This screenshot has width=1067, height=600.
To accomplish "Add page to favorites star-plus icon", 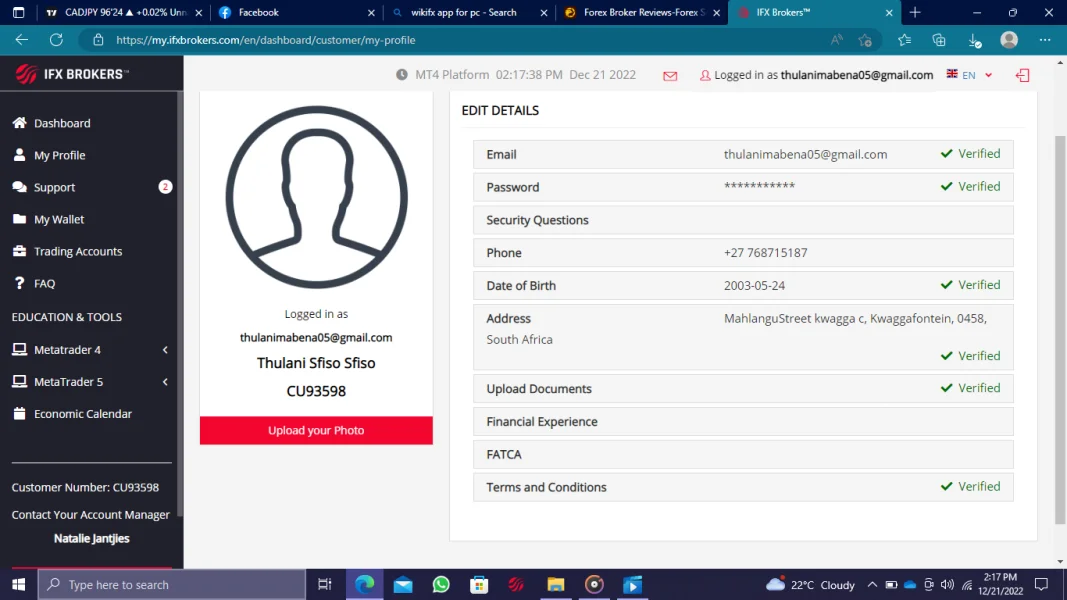I will (865, 40).
